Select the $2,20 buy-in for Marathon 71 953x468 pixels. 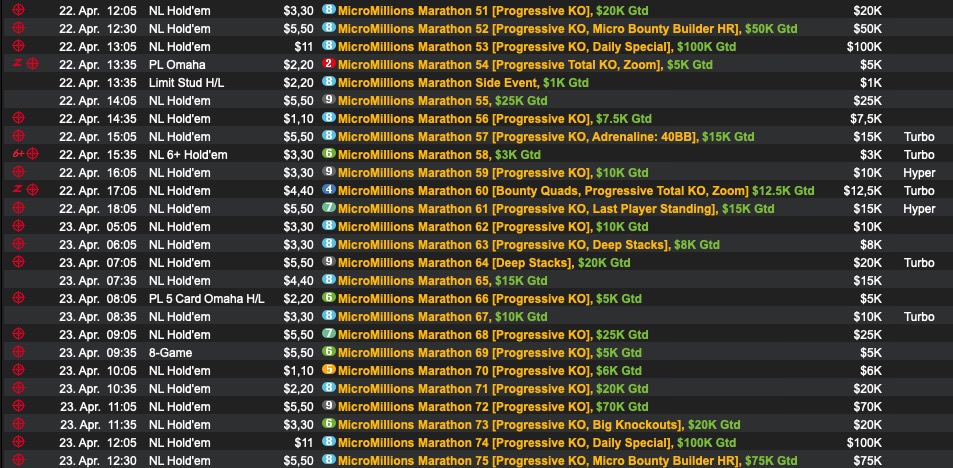pos(298,388)
